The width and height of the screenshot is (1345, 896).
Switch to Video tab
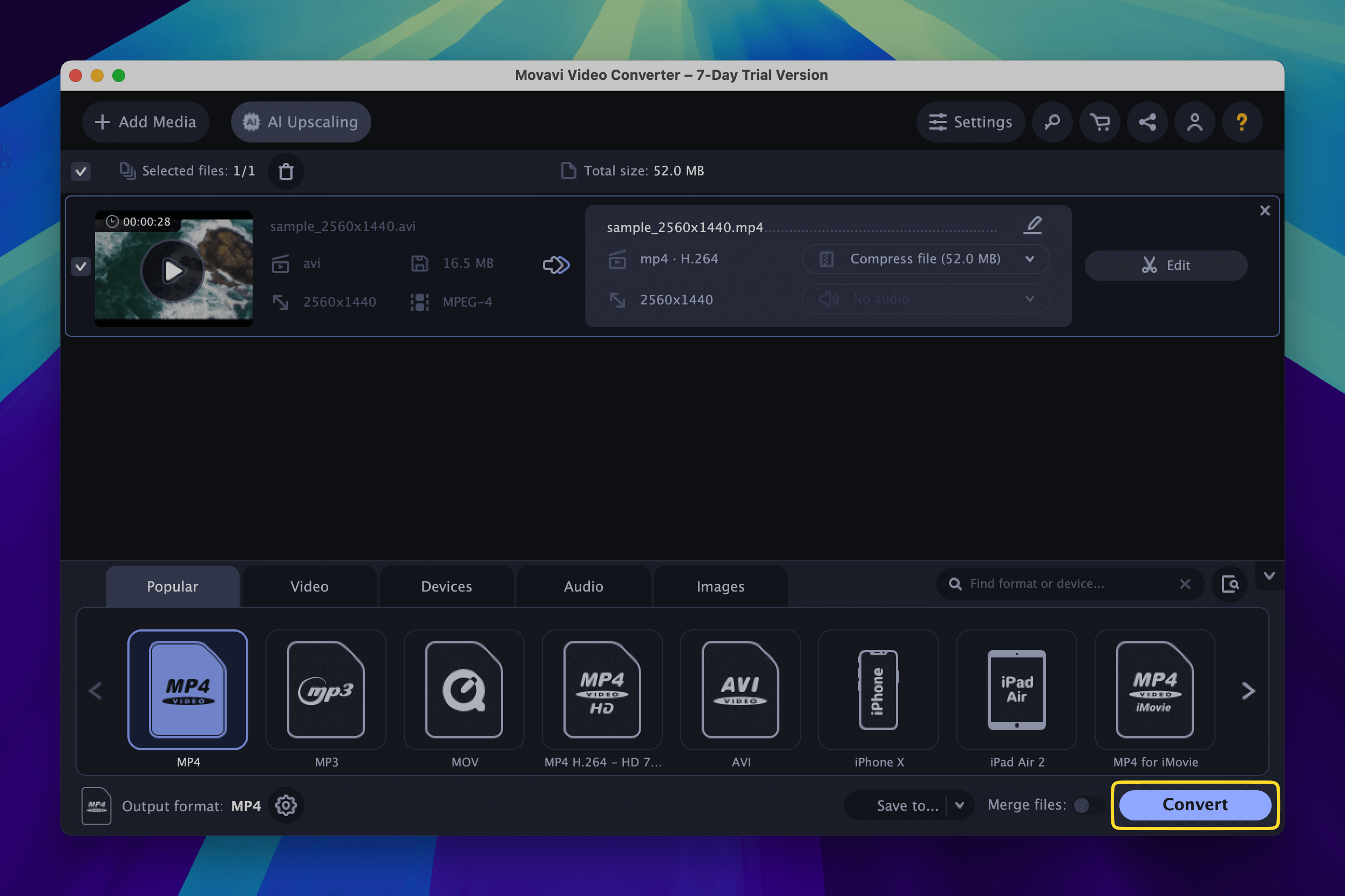(x=309, y=585)
